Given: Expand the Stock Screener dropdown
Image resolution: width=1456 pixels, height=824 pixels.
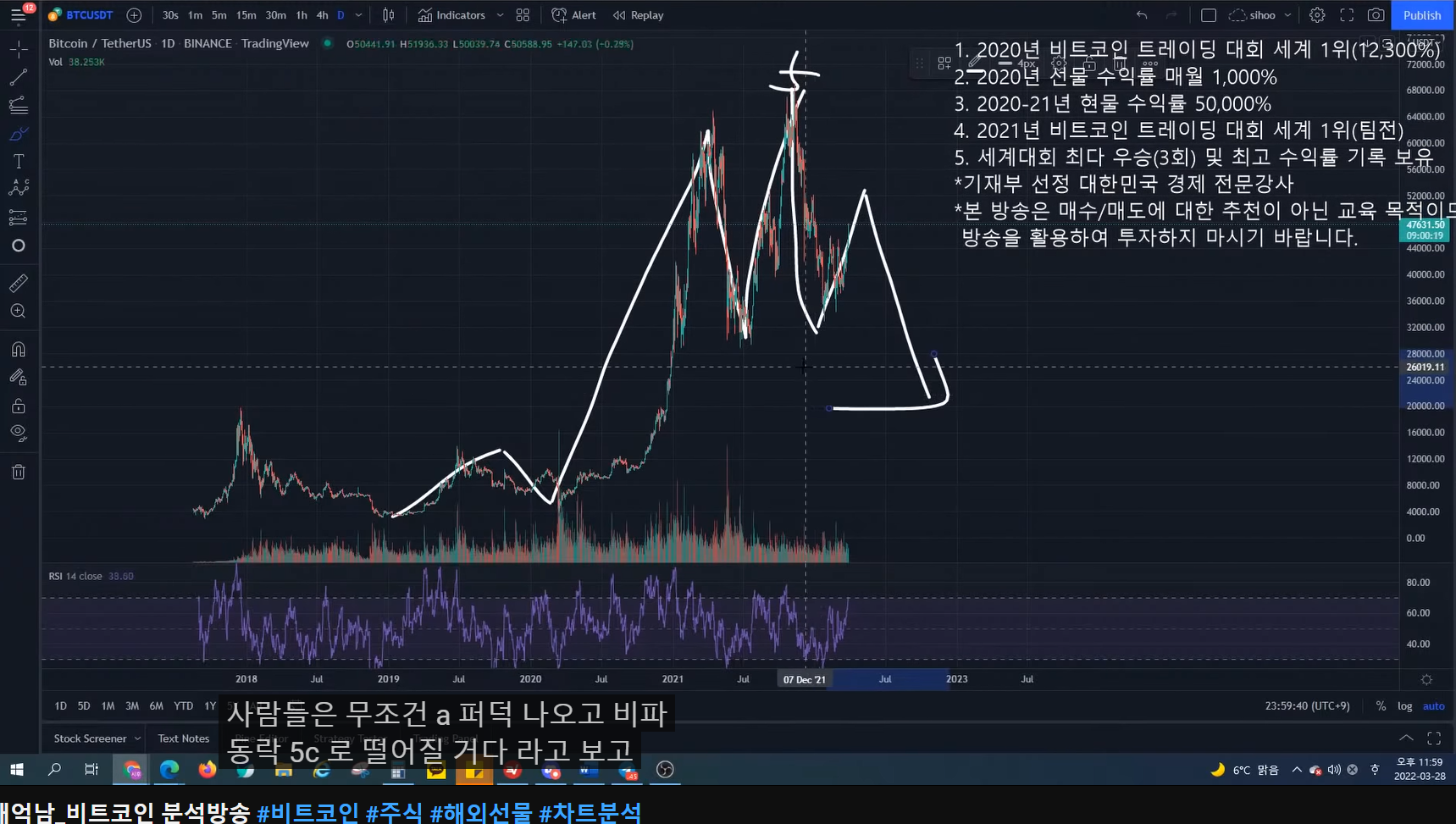Looking at the screenshot, I should pos(137,738).
